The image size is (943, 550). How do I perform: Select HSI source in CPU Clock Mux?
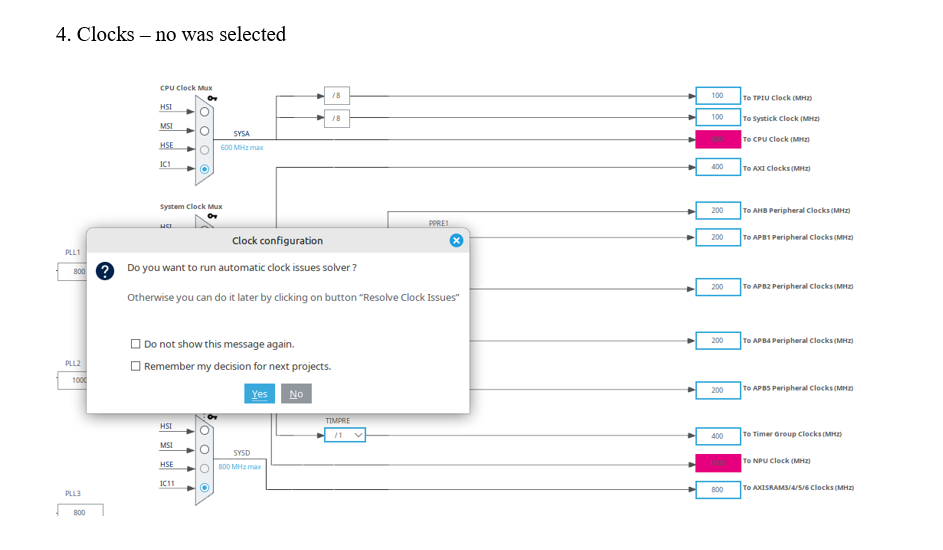pyautogui.click(x=205, y=110)
